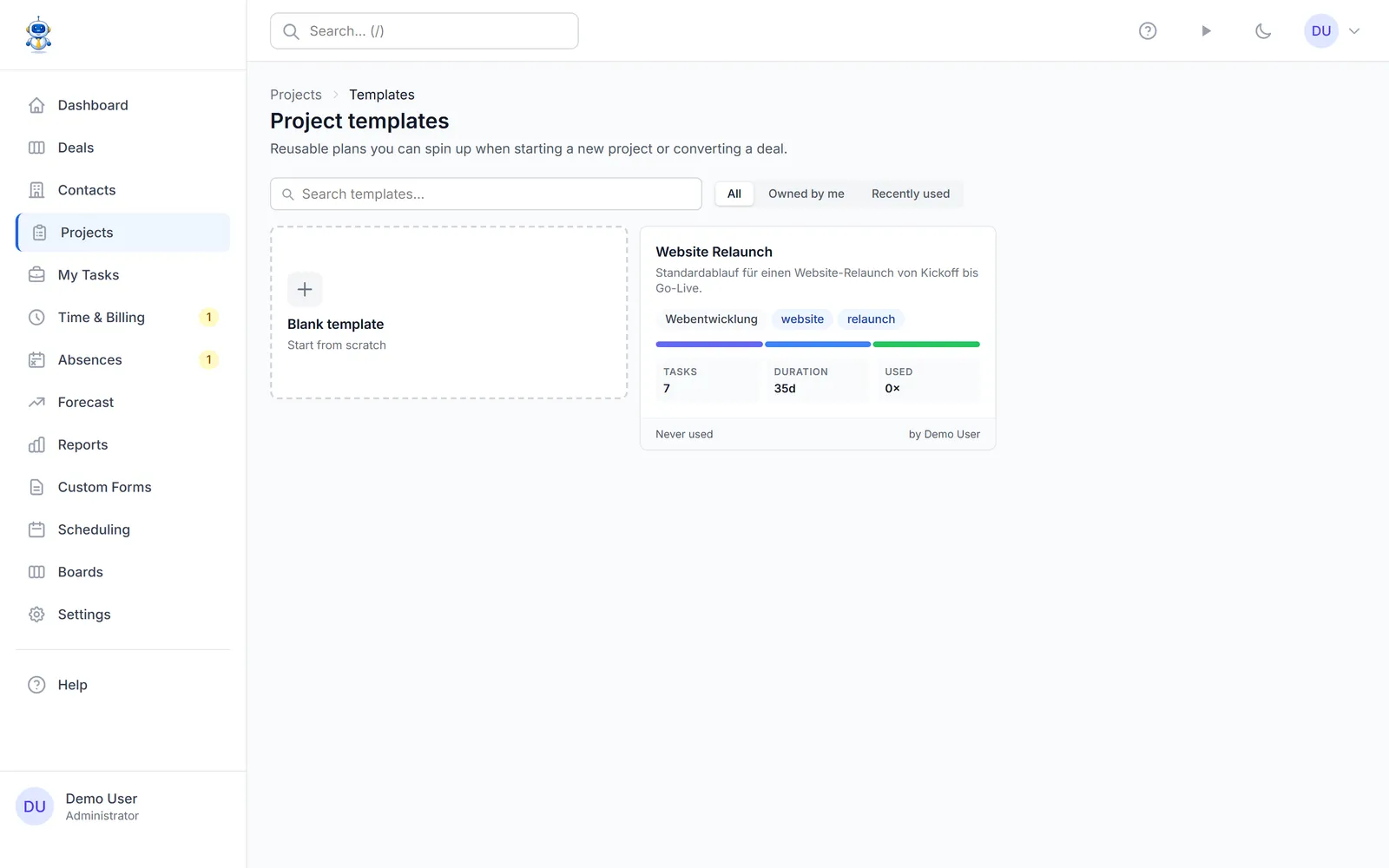This screenshot has height=868, width=1389.
Task: Click the Never used label
Action: pyautogui.click(x=684, y=434)
